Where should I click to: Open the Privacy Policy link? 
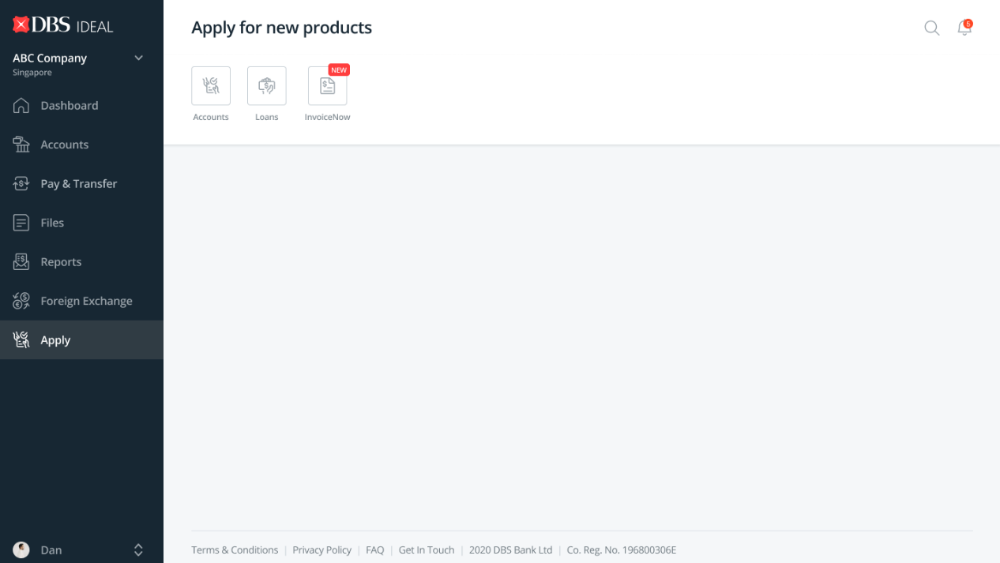(x=322, y=550)
